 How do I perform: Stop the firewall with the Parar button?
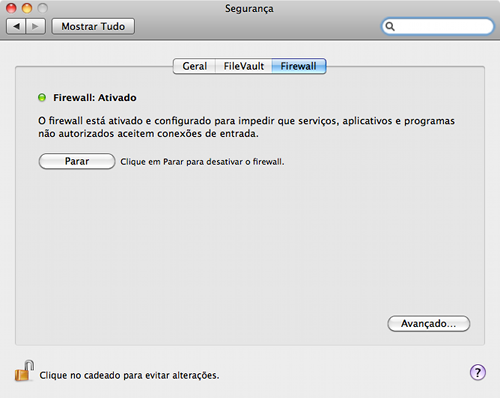pyautogui.click(x=77, y=161)
